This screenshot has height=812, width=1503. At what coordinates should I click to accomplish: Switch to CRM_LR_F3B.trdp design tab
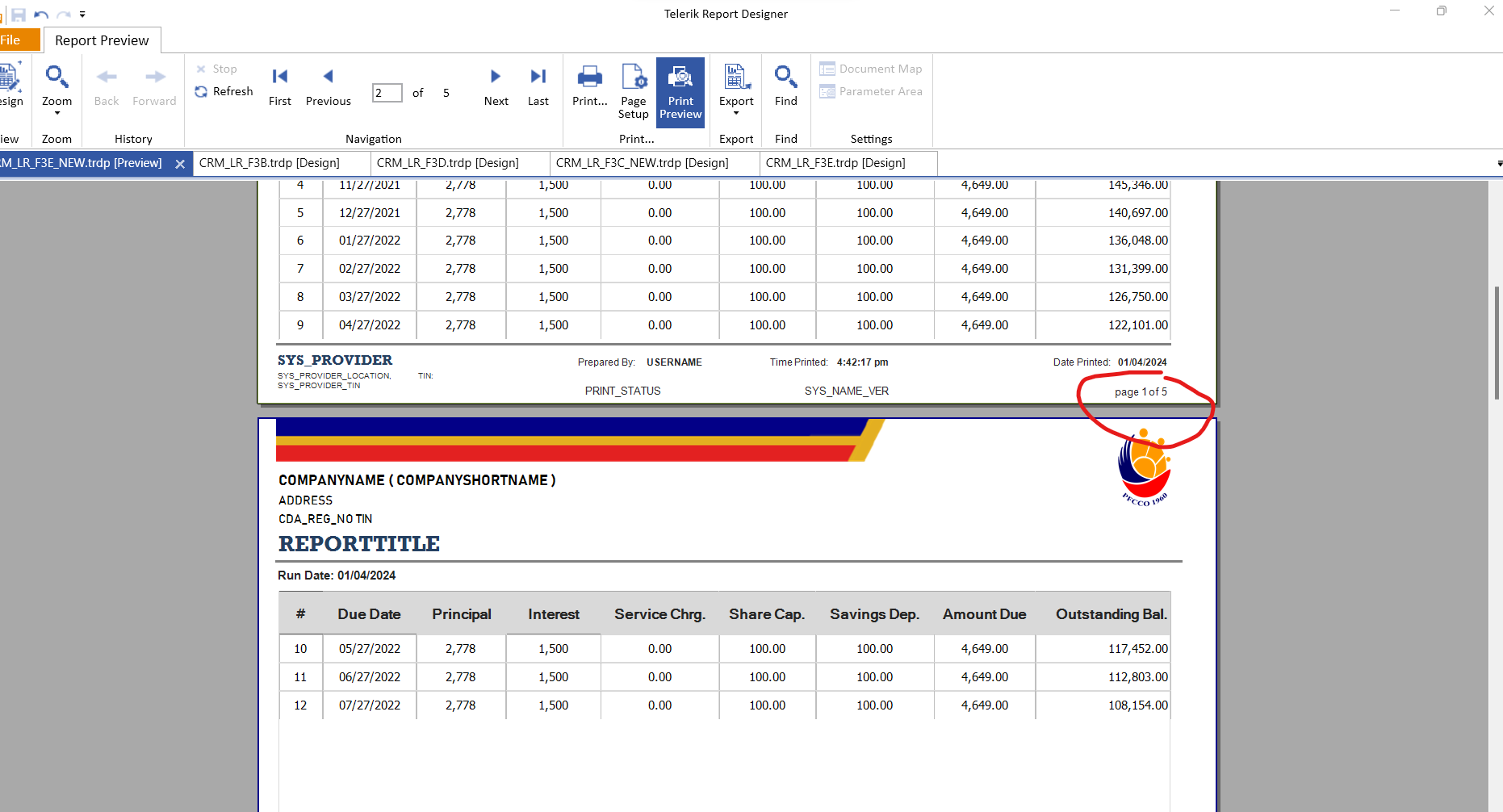coord(270,163)
